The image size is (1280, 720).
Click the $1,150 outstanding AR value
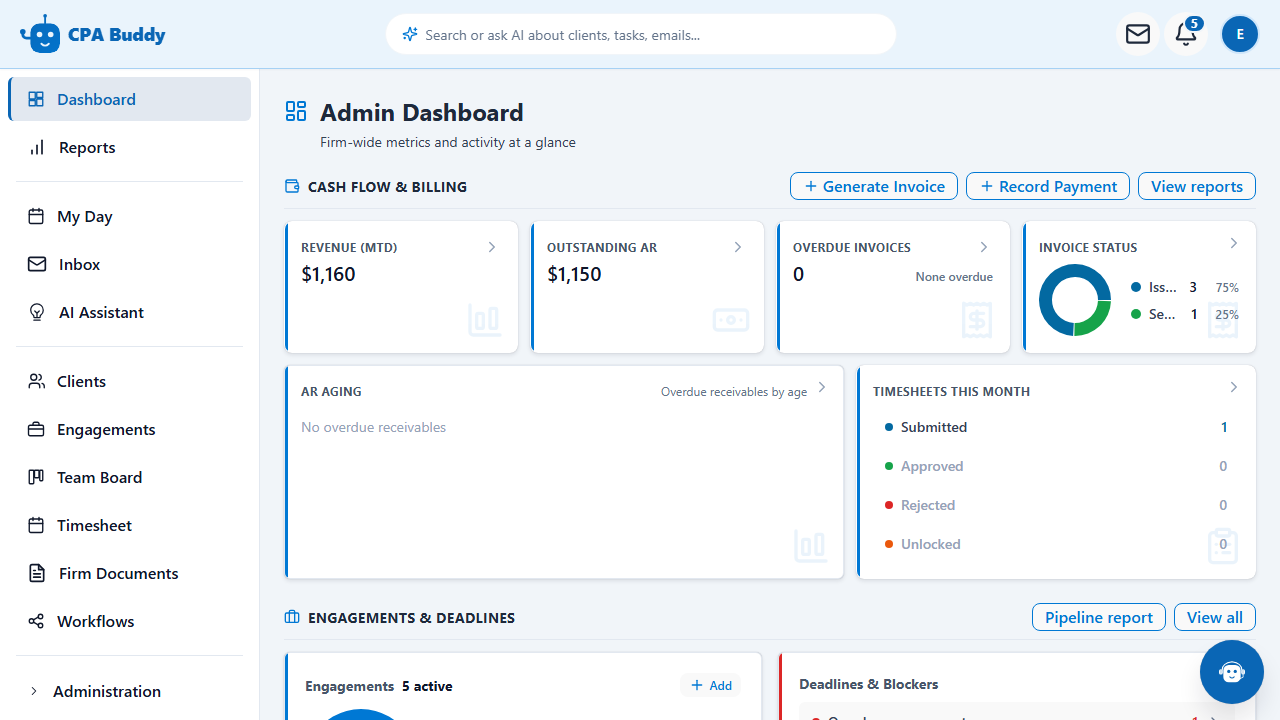pos(574,274)
